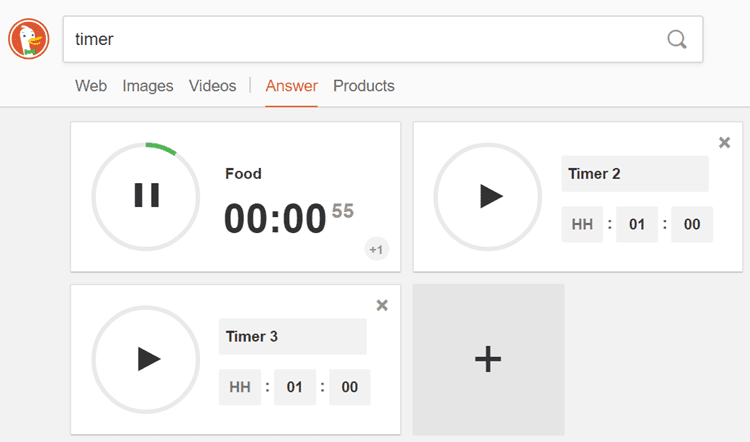Click the minutes field showing 01 in Timer 3
This screenshot has width=750, height=442.
(295, 388)
